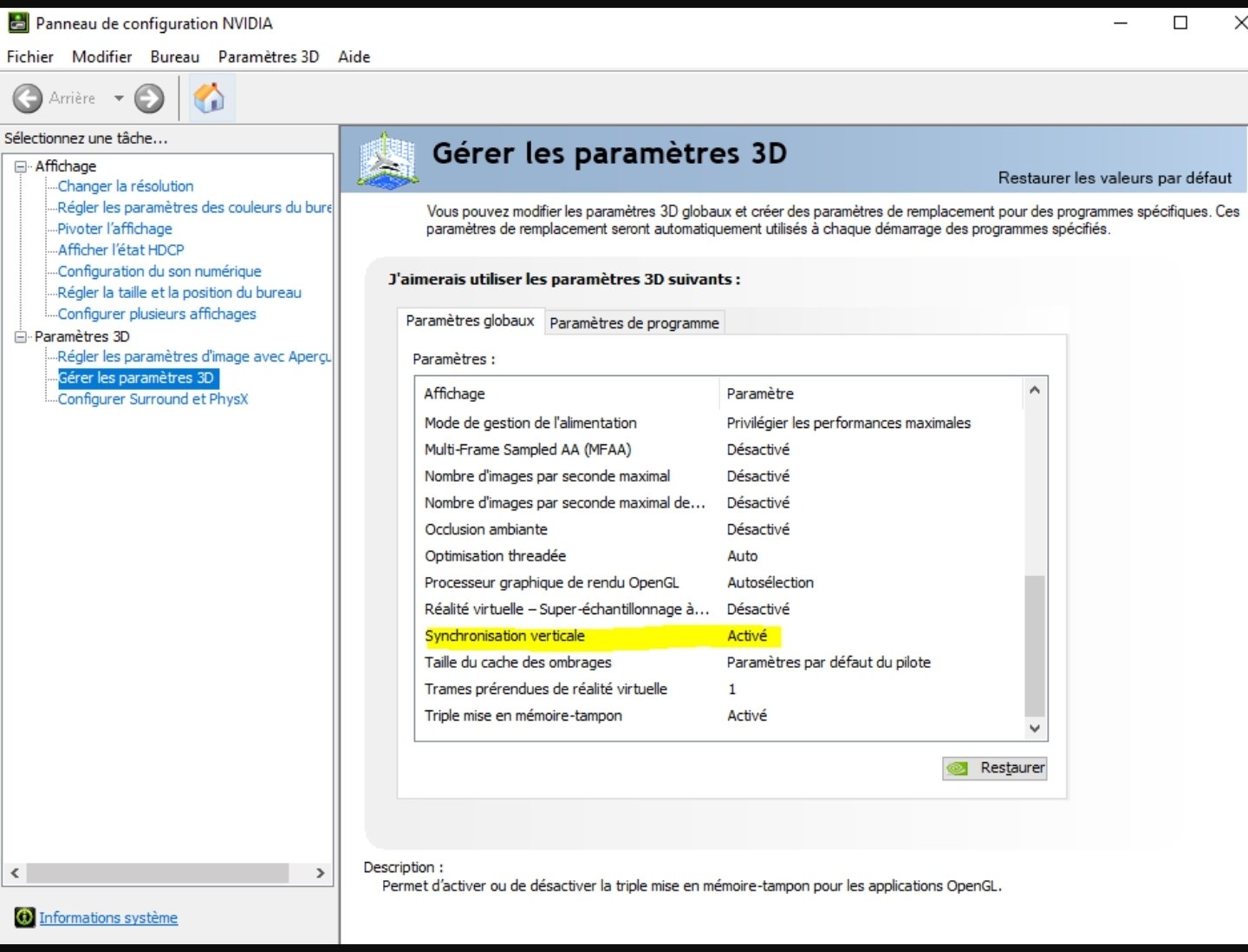Open Informations système link
Viewport: 1248px width, 952px height.
coord(108,917)
